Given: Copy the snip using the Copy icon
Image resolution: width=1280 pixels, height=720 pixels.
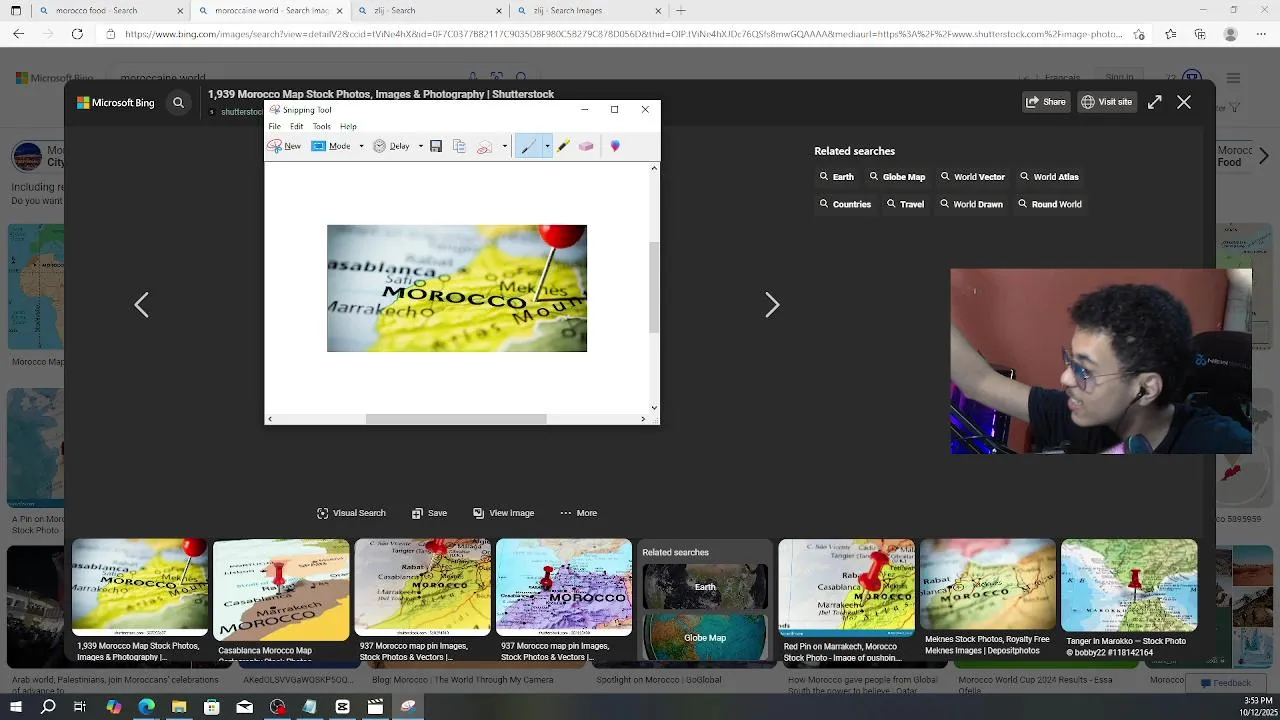Looking at the screenshot, I should (459, 146).
